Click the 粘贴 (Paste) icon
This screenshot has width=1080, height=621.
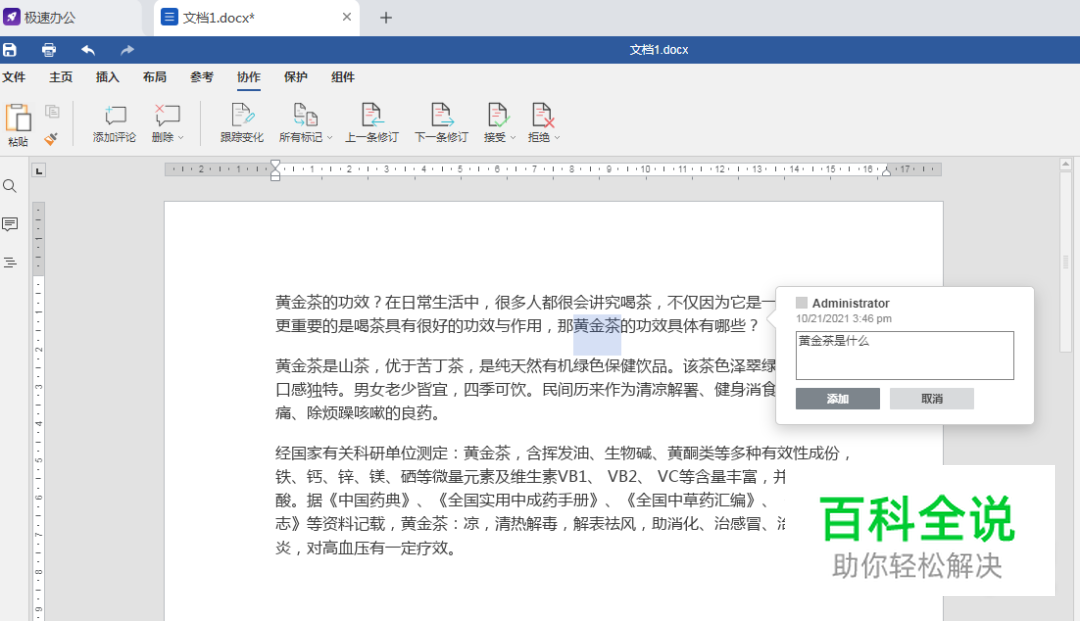(x=17, y=118)
